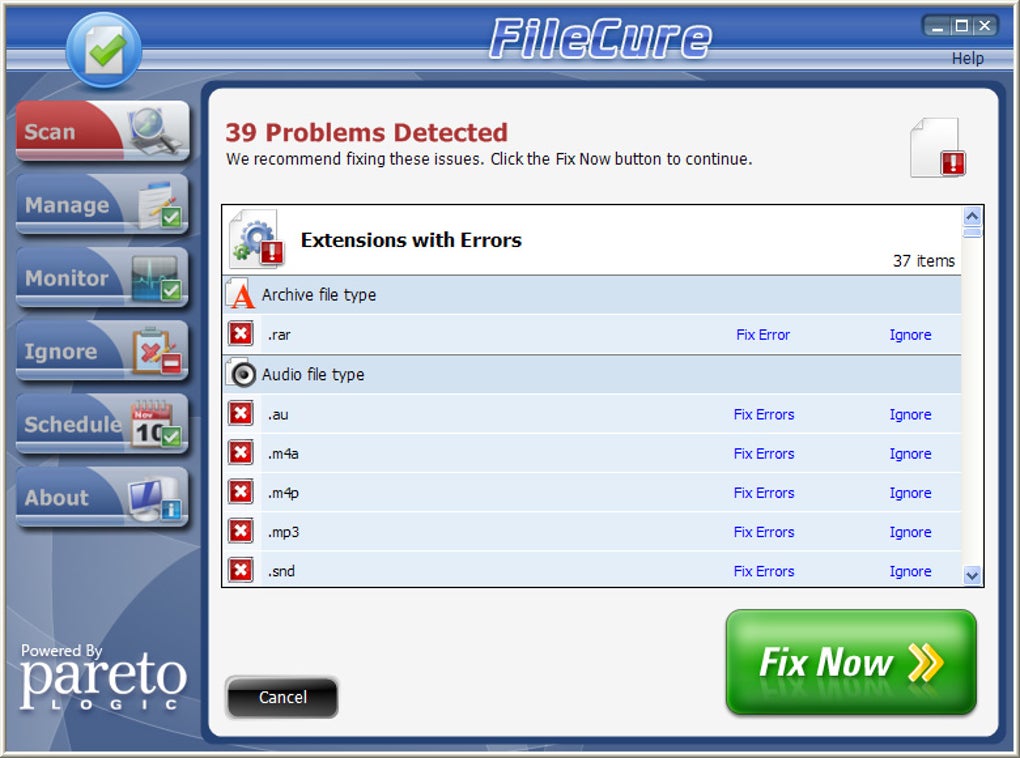
Task: Click Fix Errors link for .snd
Action: click(764, 571)
